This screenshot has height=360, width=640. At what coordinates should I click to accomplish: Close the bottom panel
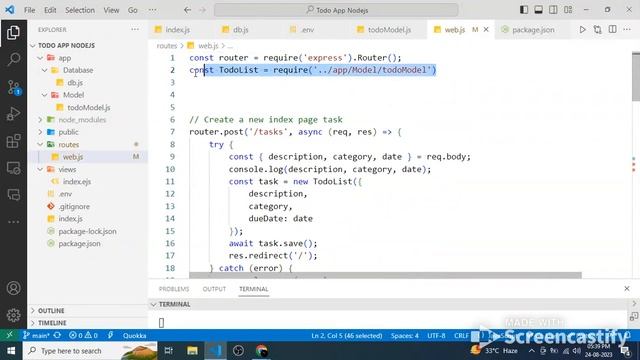[x=627, y=289]
